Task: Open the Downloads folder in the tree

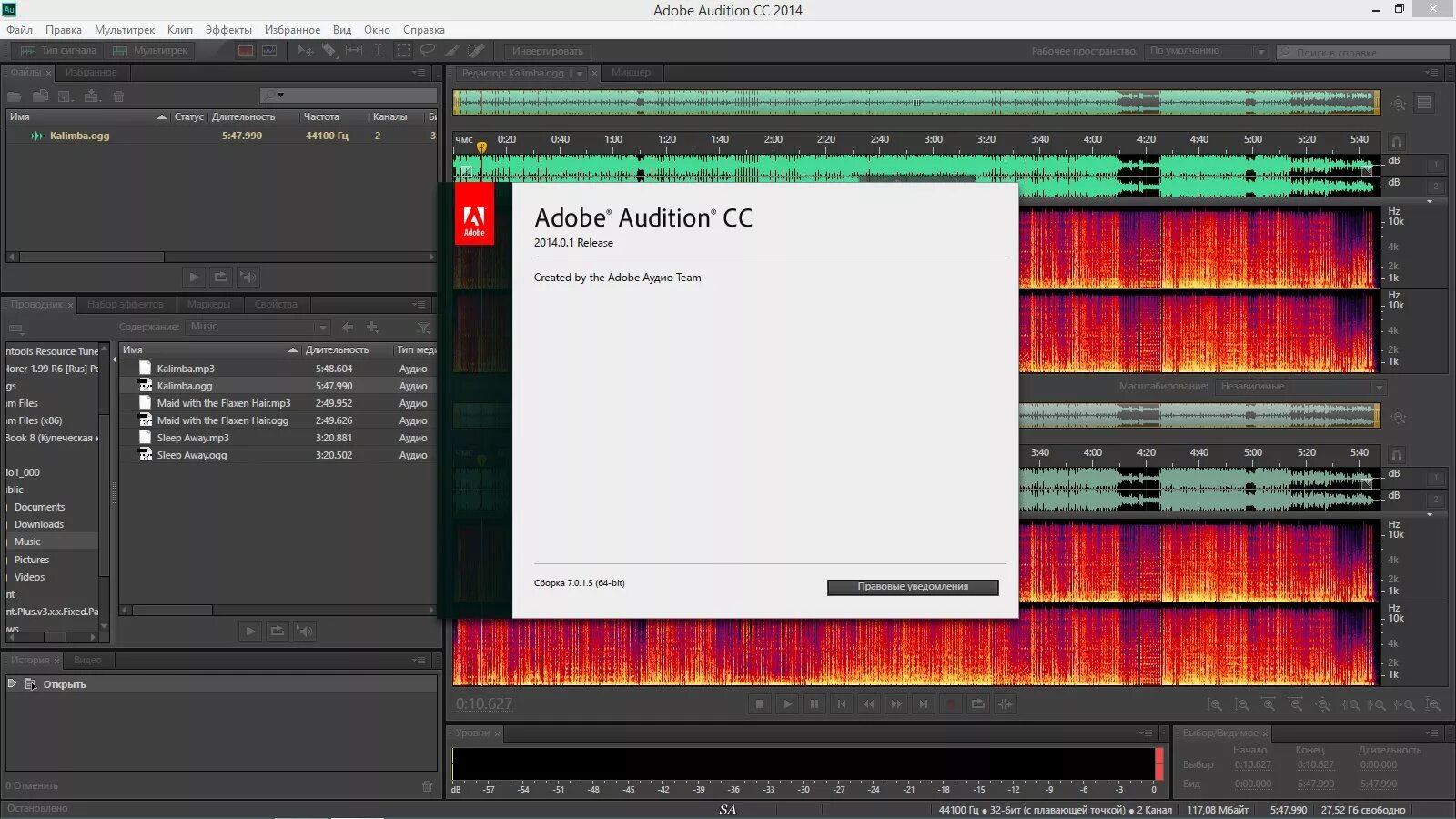Action: [x=39, y=524]
